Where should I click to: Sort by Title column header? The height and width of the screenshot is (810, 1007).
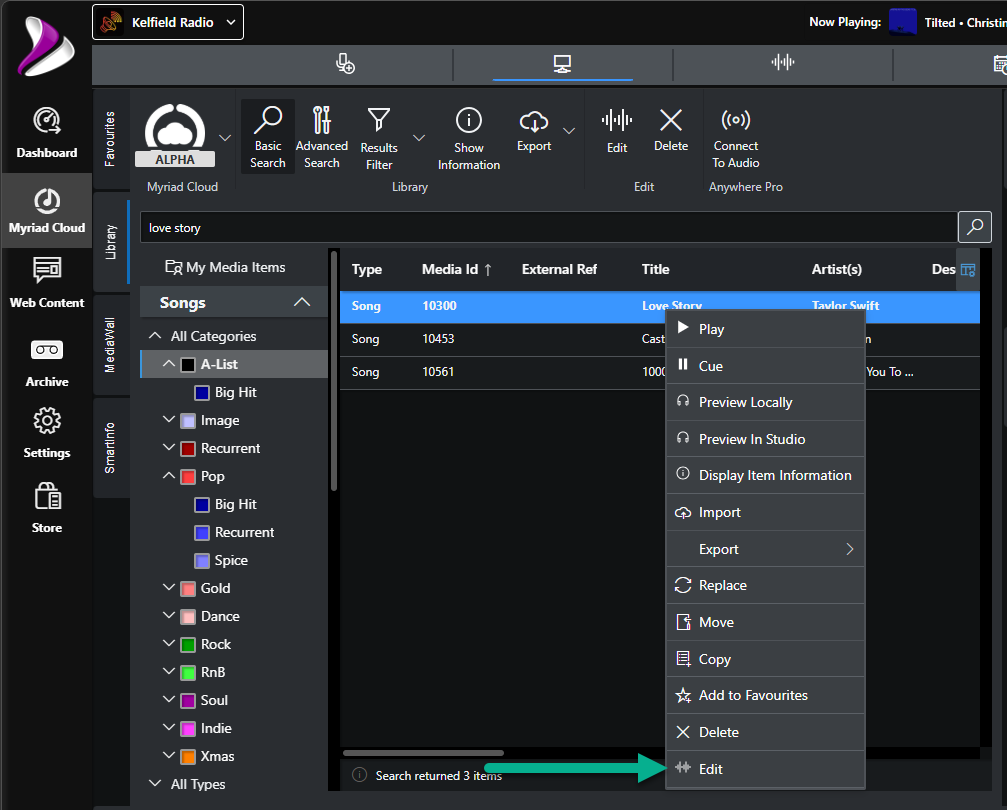pyautogui.click(x=655, y=269)
